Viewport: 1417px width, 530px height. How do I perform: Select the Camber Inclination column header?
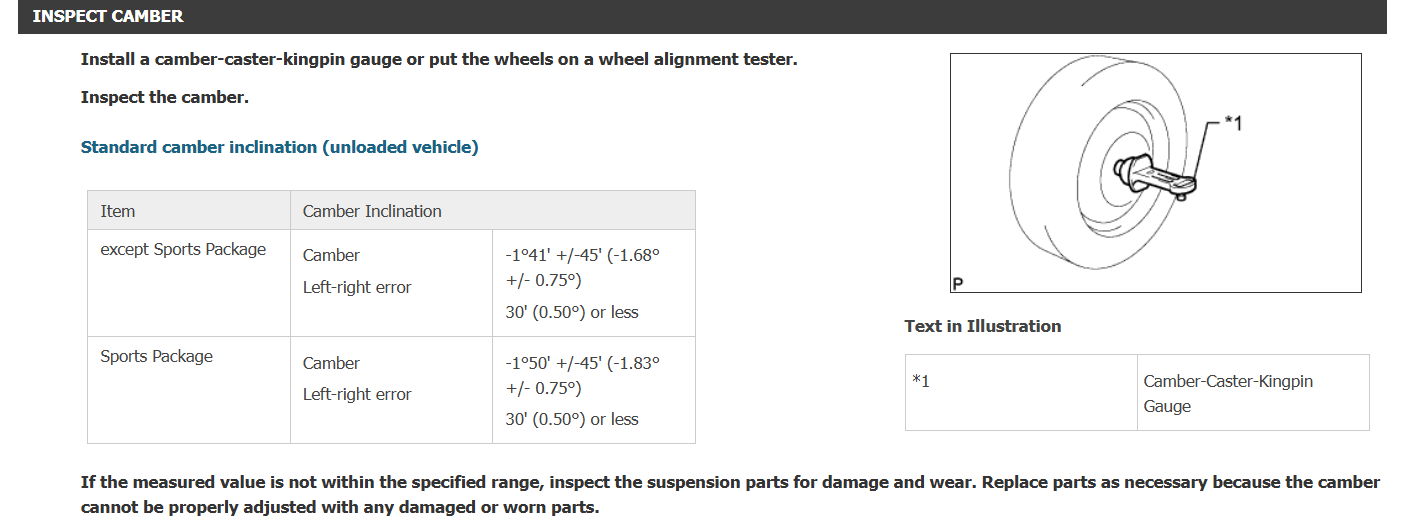pos(372,211)
